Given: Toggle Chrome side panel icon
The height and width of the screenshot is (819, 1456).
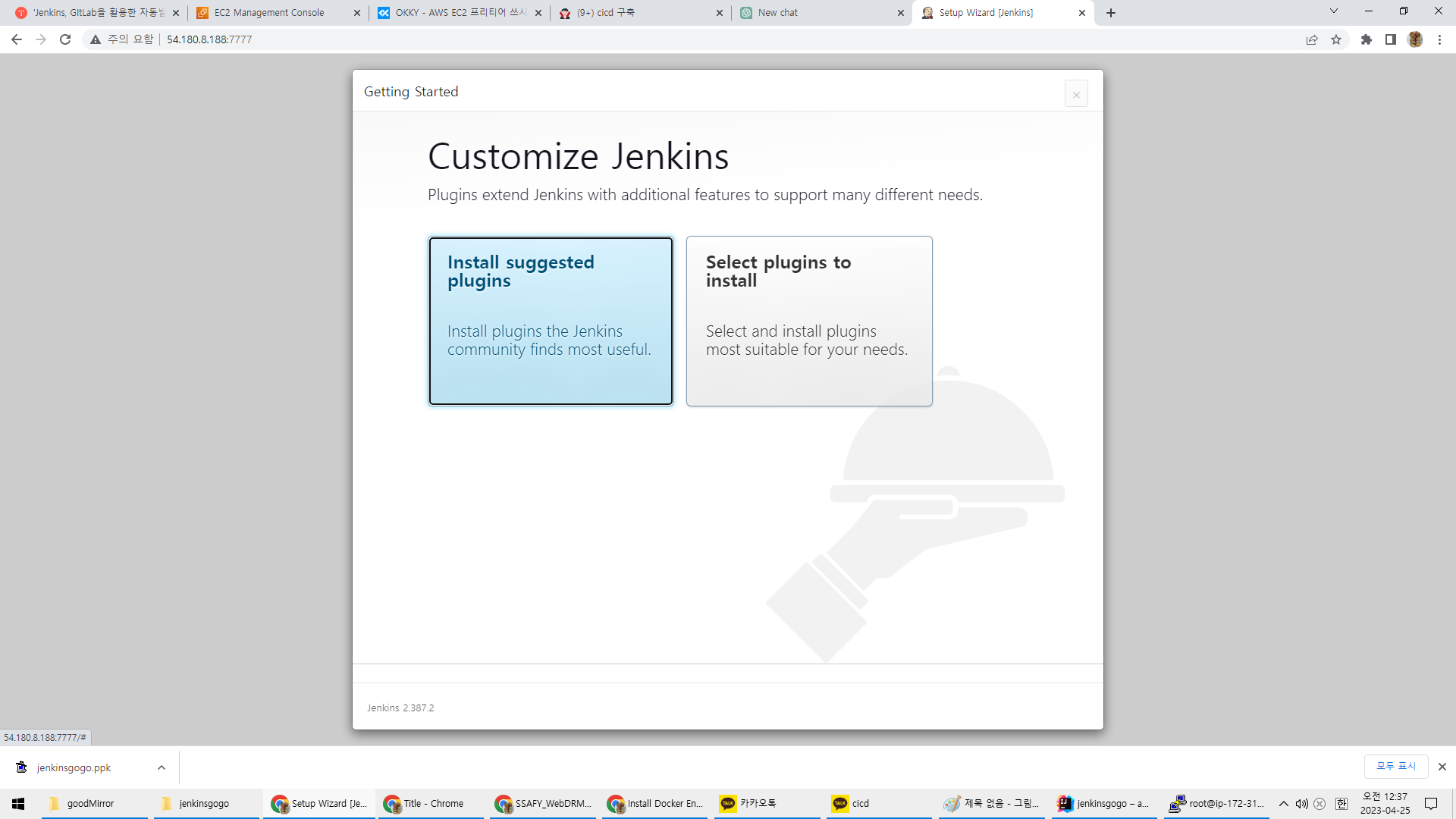Looking at the screenshot, I should point(1391,39).
